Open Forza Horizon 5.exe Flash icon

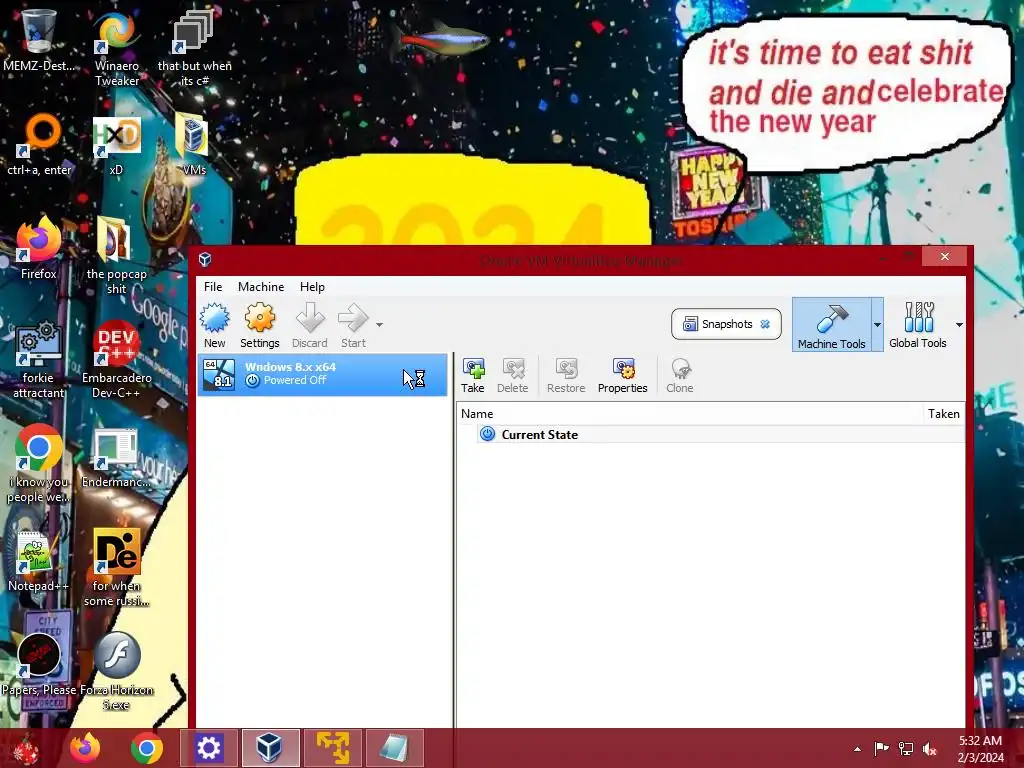pos(116,672)
